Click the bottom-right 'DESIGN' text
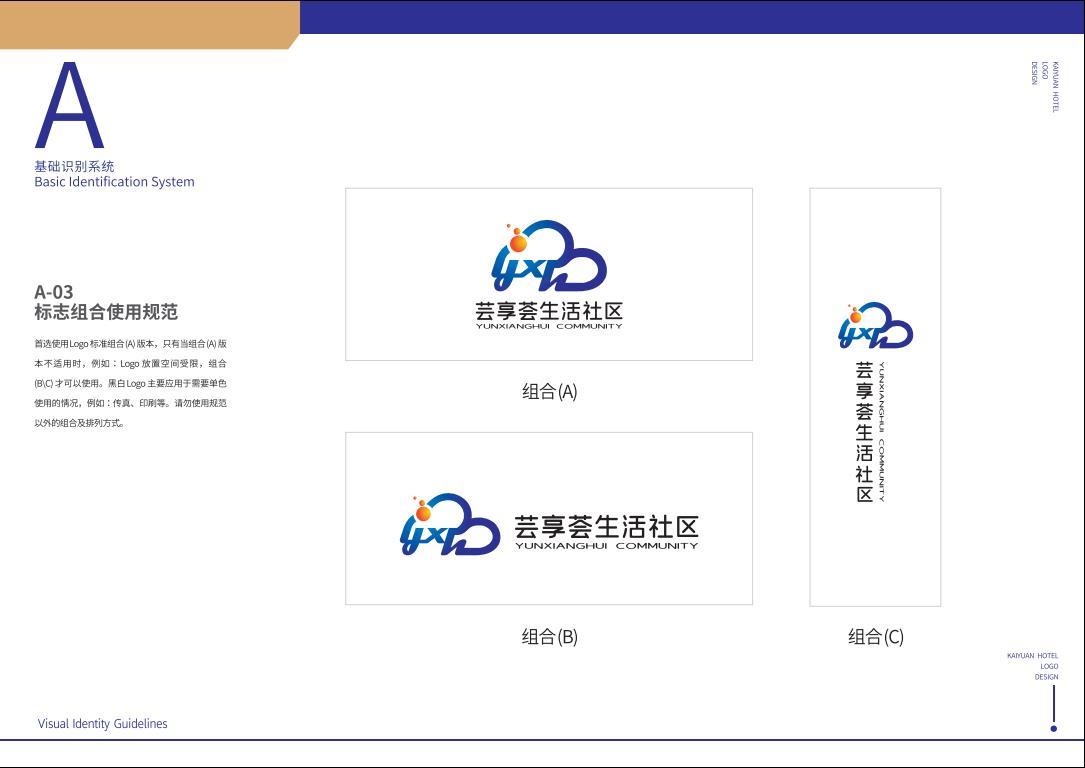Screen dimensions: 1085x768 click(1046, 677)
